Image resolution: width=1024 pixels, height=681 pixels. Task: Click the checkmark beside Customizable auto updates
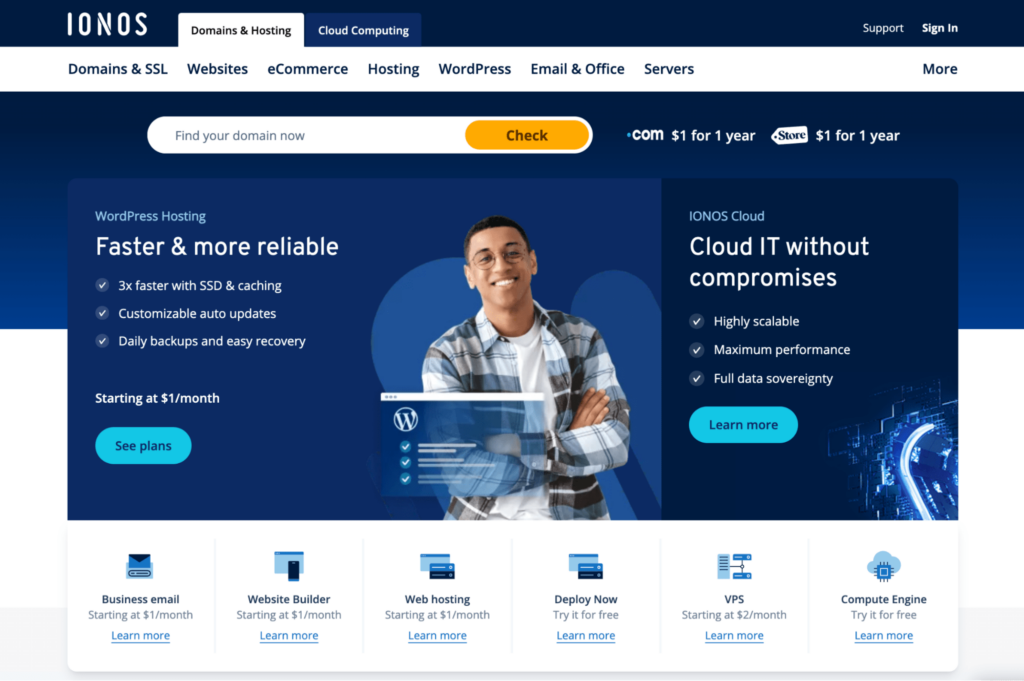click(x=102, y=313)
